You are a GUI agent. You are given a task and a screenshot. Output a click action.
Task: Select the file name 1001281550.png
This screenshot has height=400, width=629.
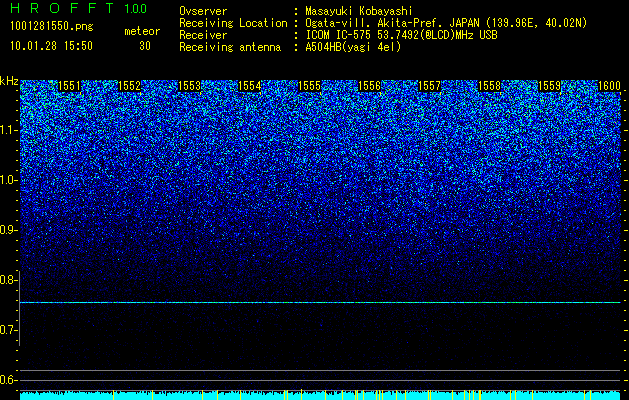pyautogui.click(x=52, y=27)
